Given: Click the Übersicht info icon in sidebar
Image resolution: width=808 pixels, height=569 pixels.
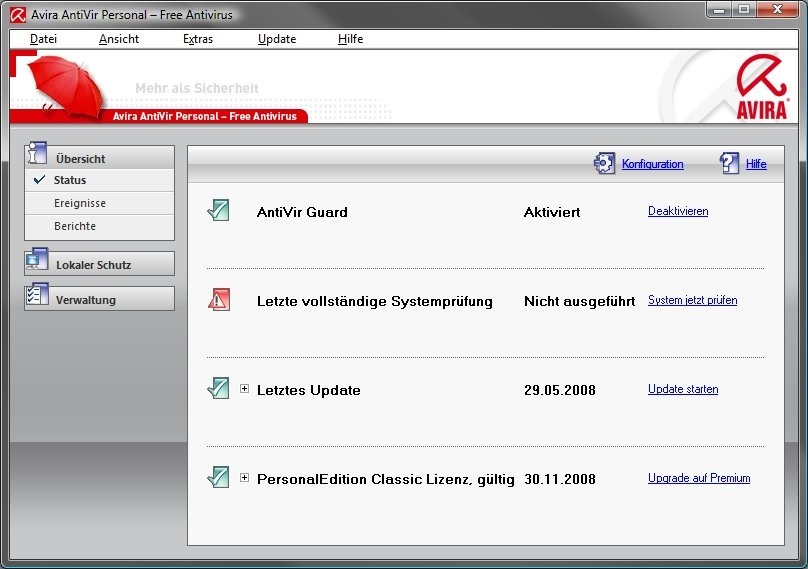Looking at the screenshot, I should 37,153.
